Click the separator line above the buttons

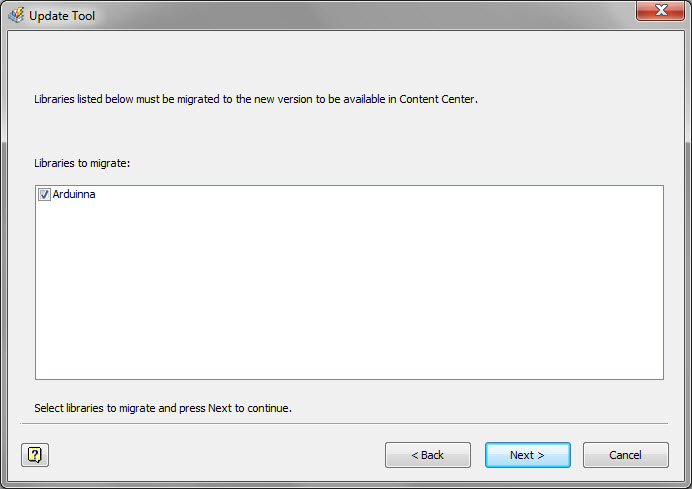pos(344,424)
